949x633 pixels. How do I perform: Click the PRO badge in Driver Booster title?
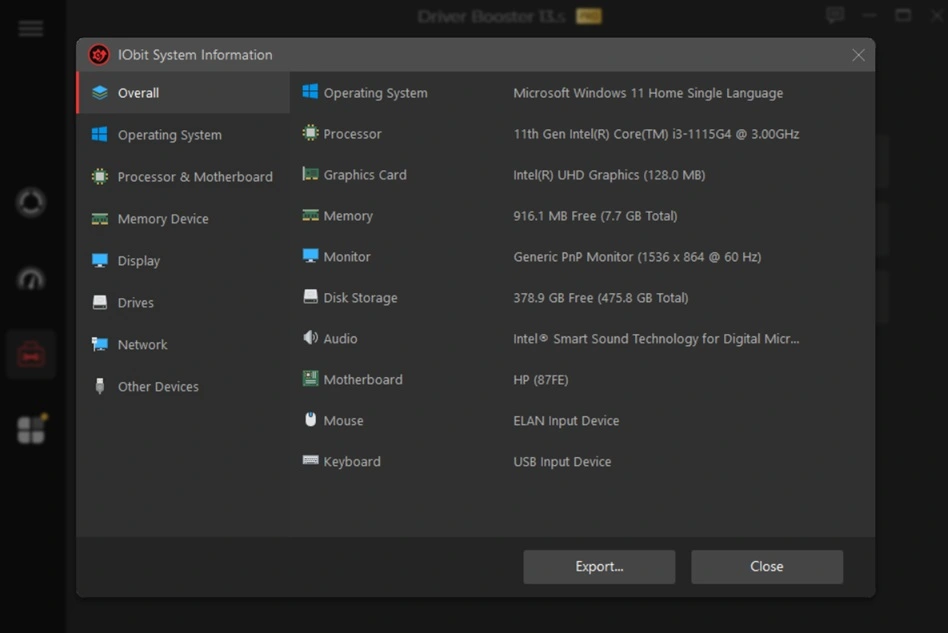point(588,16)
